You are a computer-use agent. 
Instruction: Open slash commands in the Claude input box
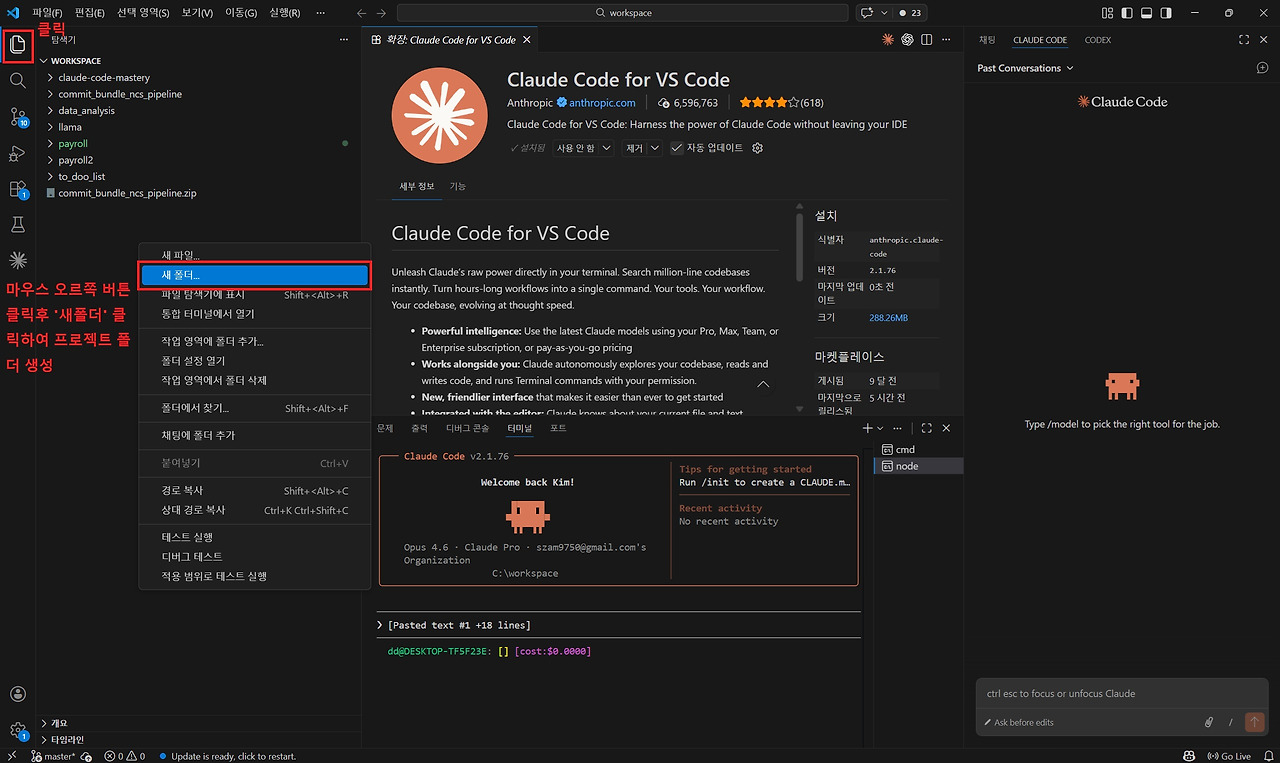pos(1231,722)
